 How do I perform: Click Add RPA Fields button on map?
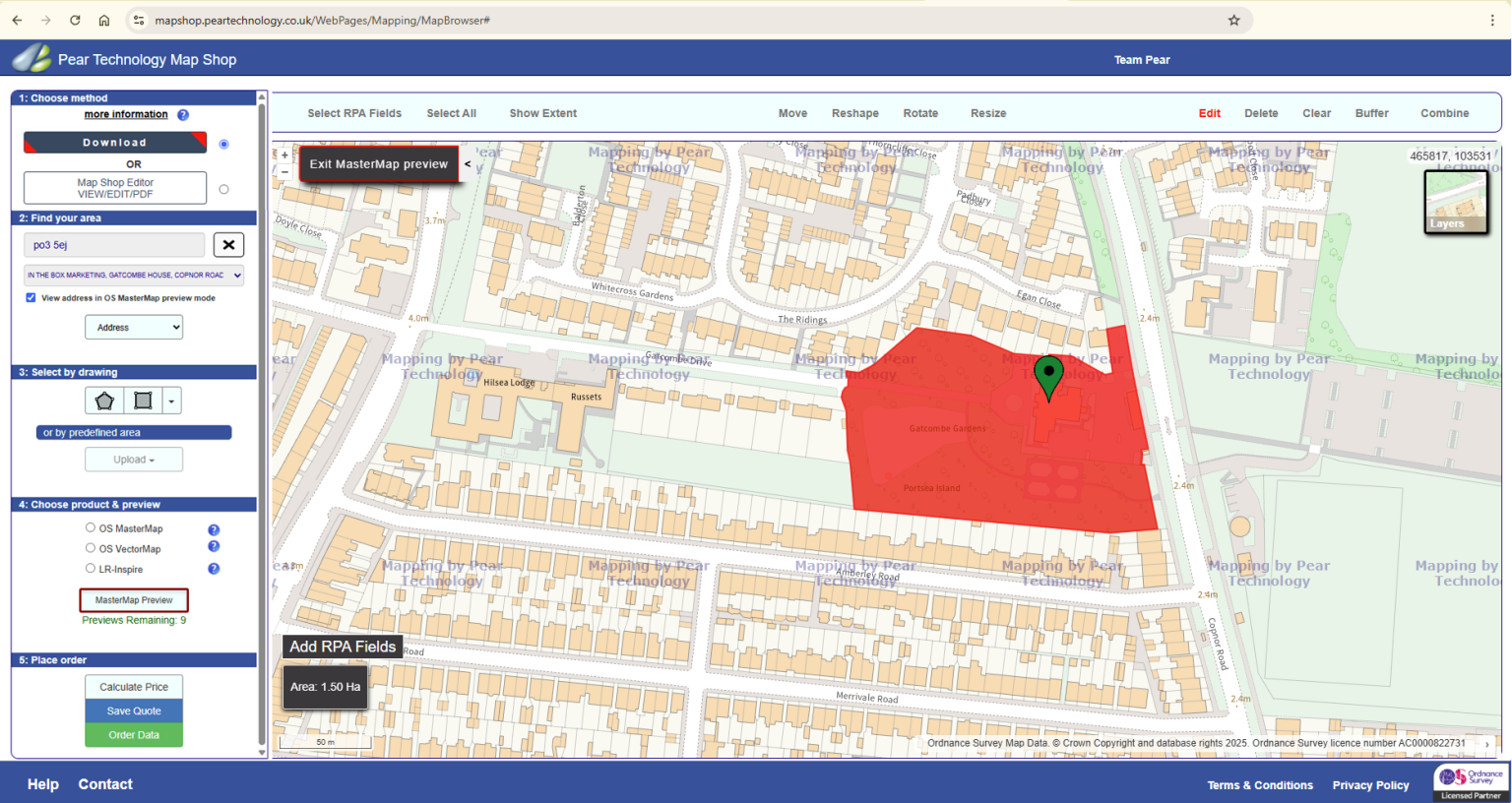tap(343, 647)
